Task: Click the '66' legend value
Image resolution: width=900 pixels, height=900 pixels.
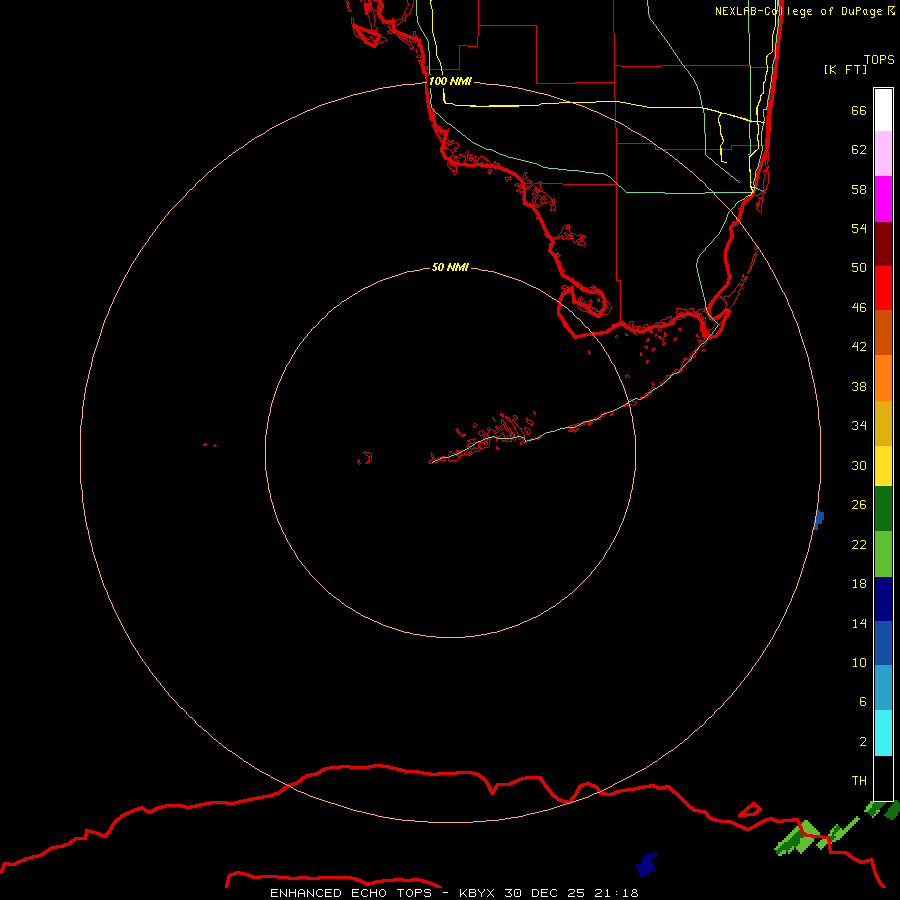Action: [859, 110]
